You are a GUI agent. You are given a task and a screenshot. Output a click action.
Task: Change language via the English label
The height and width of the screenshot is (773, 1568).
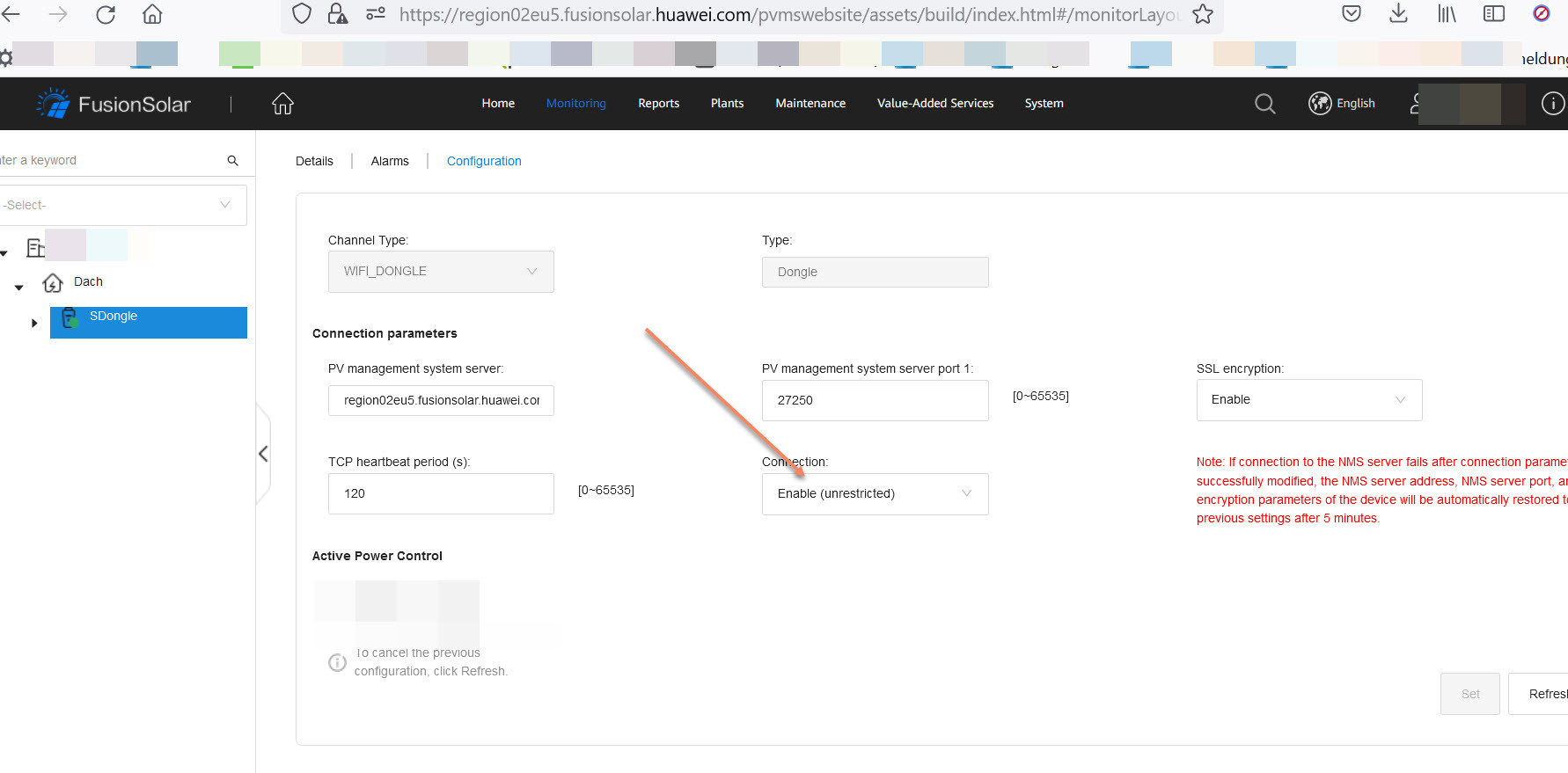(1356, 103)
